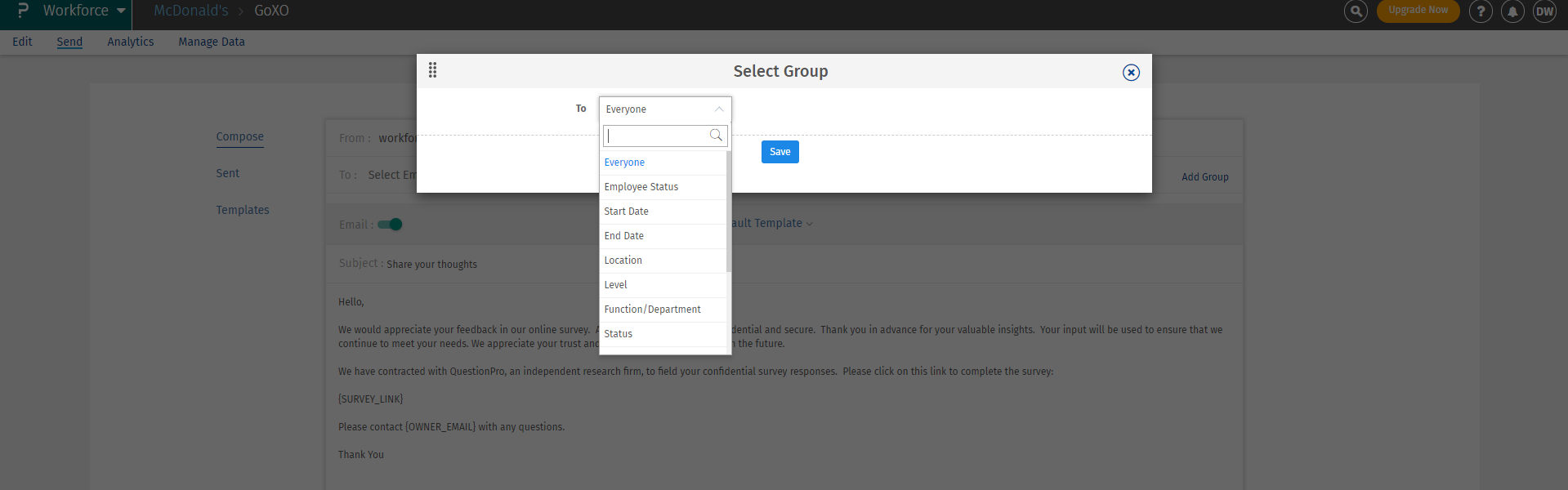
Task: Open McDonald's breadcrumb link
Action: 191,11
